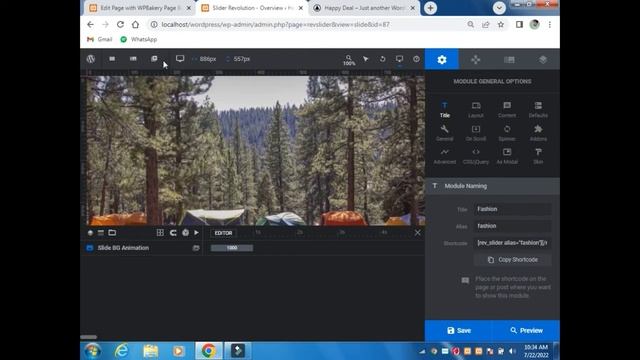Open the WhatsApp bookmark

coord(139,40)
